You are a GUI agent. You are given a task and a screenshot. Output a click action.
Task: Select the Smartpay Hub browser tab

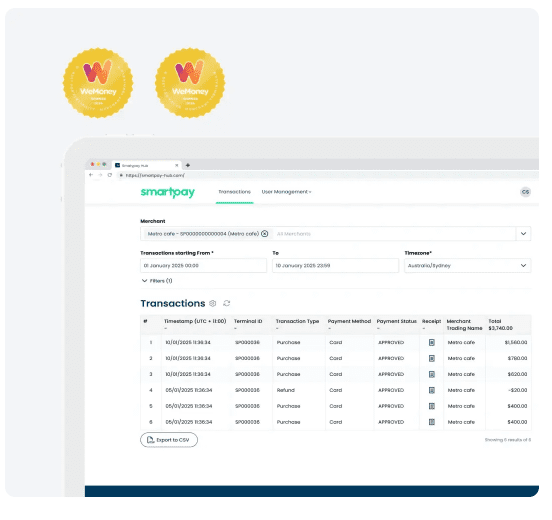(147, 165)
